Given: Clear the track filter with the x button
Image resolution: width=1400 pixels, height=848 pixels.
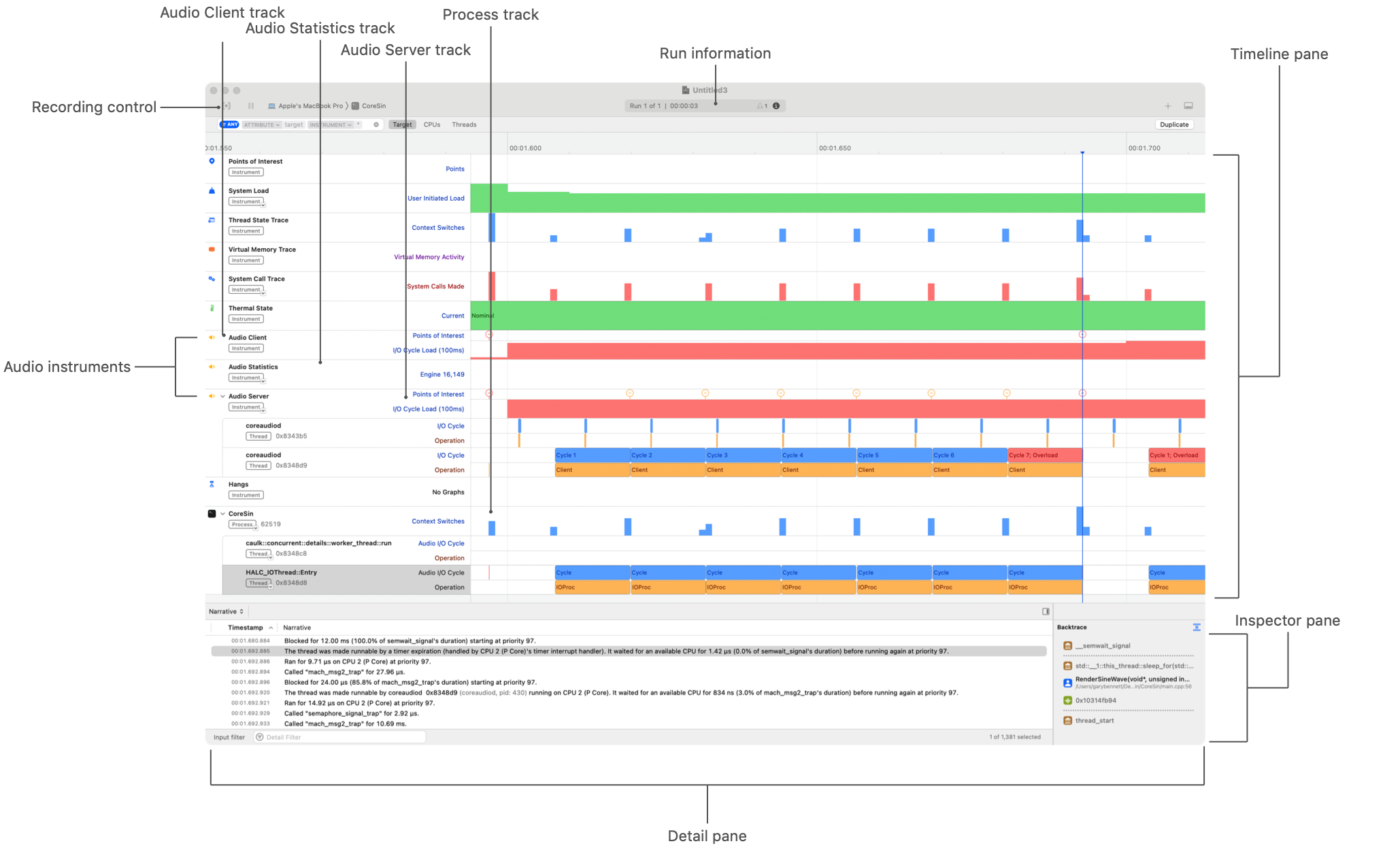Looking at the screenshot, I should pos(376,124).
